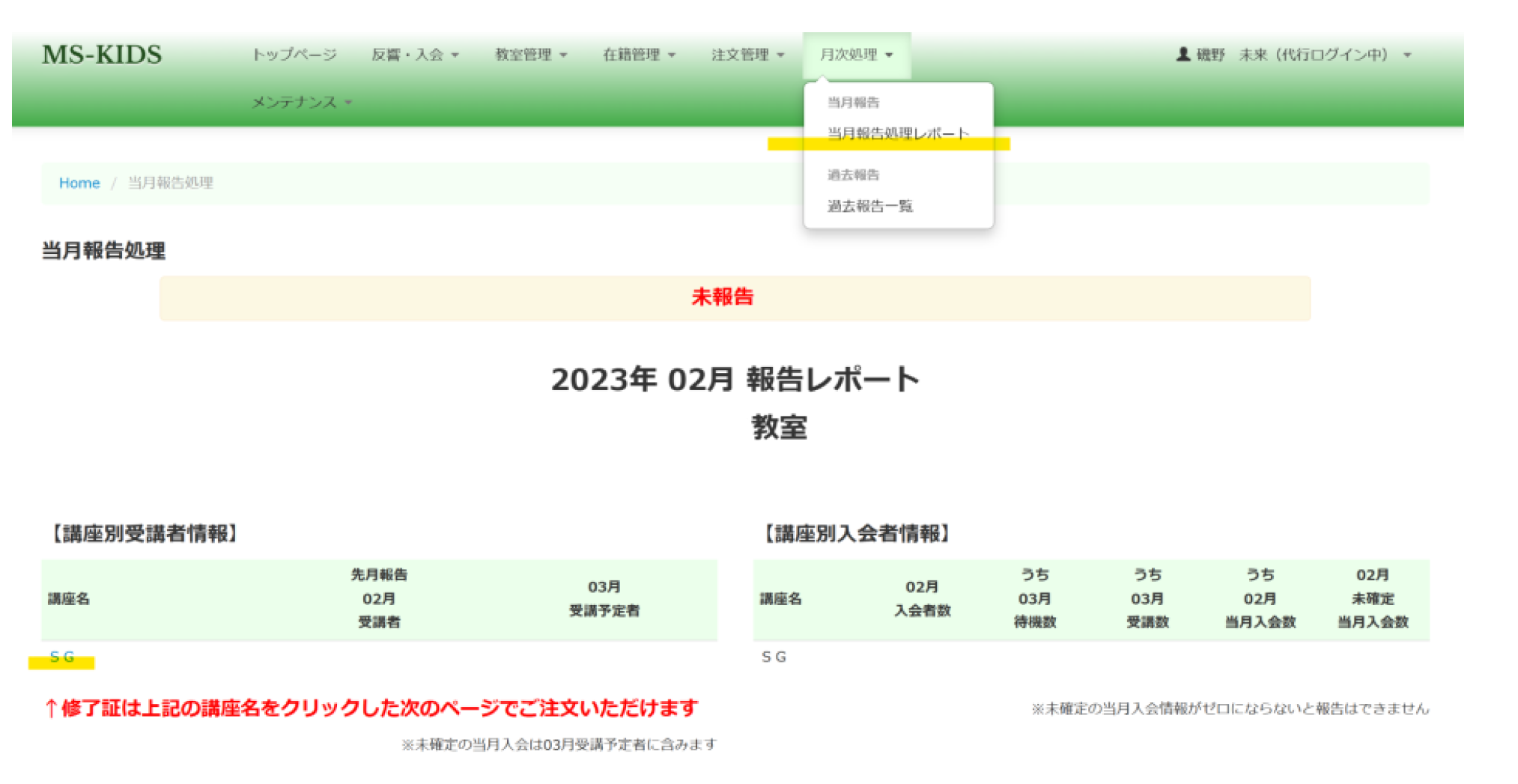1518x784 pixels.
Task: Click the 過去報告 section header in dropdown
Action: 853,175
